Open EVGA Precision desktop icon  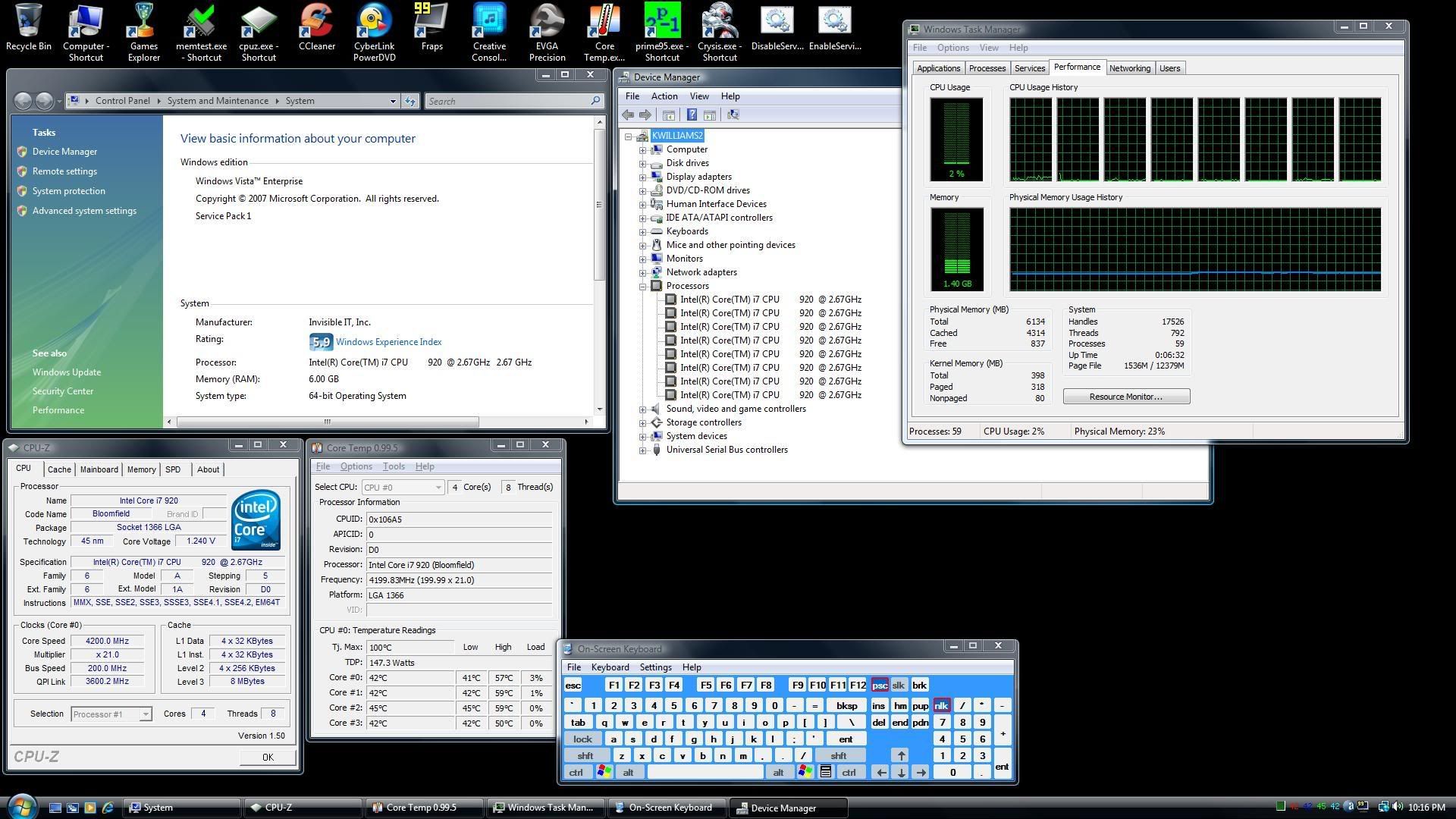tap(546, 20)
